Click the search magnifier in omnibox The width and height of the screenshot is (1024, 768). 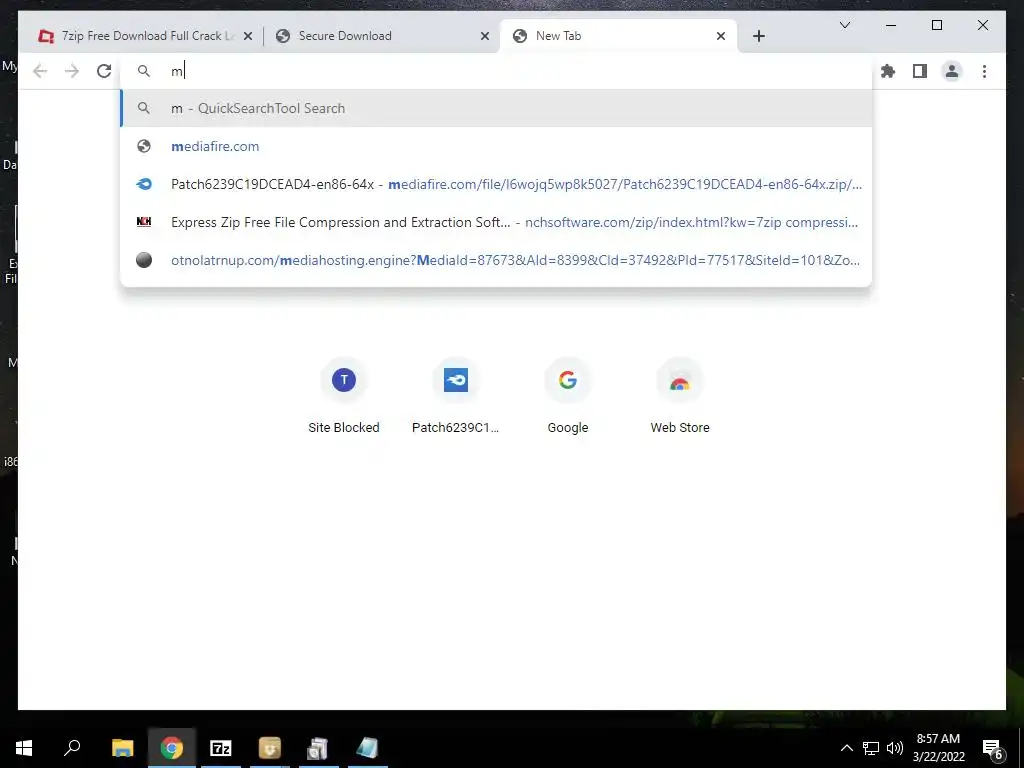(144, 71)
